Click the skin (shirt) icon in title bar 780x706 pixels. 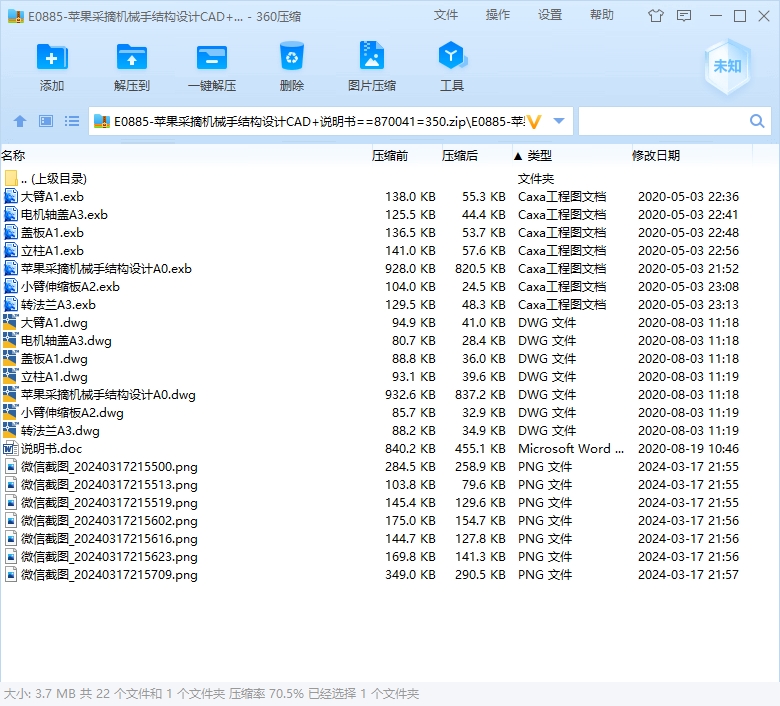point(656,16)
